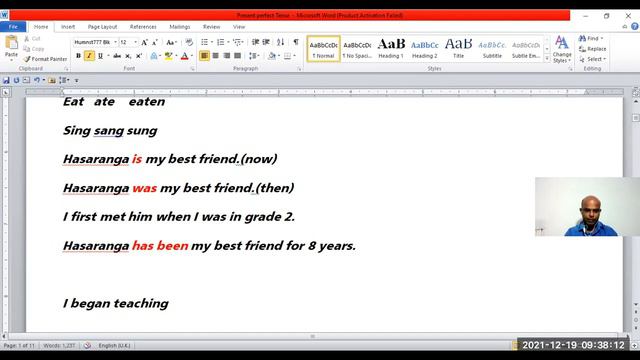Toggle Align Text Left
The height and width of the screenshot is (360, 640).
204,56
